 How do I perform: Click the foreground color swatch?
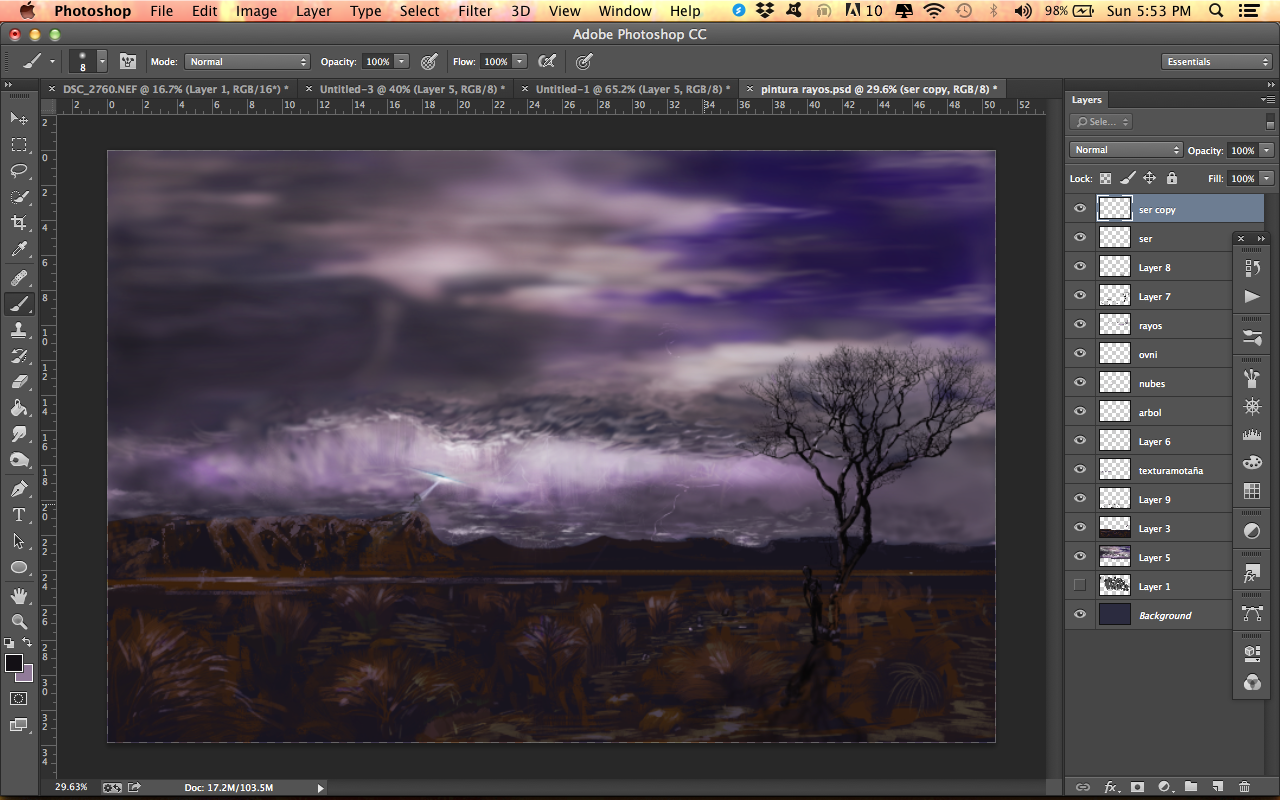(14, 663)
